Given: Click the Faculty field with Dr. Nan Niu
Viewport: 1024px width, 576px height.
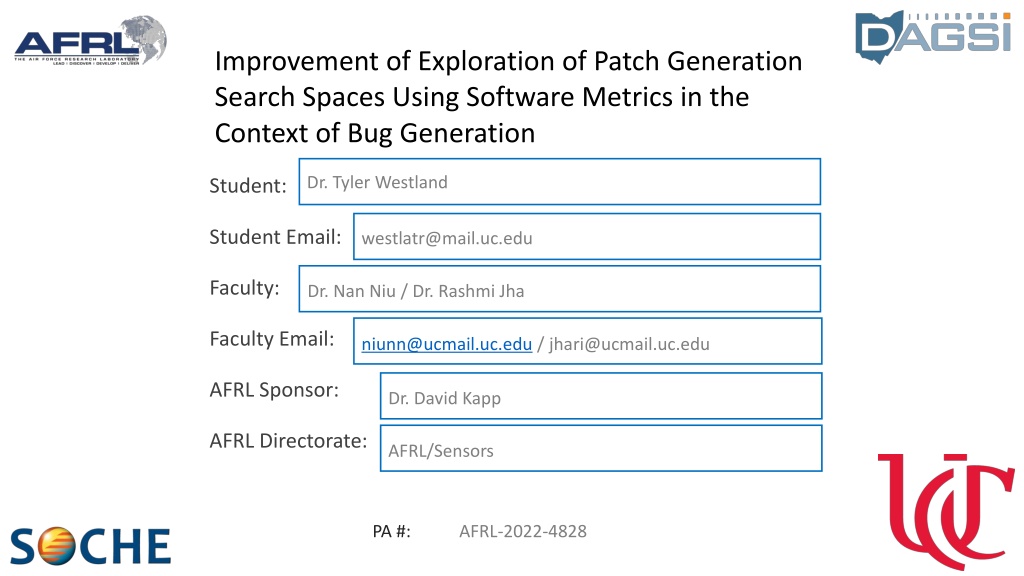Looking at the screenshot, I should (x=560, y=289).
